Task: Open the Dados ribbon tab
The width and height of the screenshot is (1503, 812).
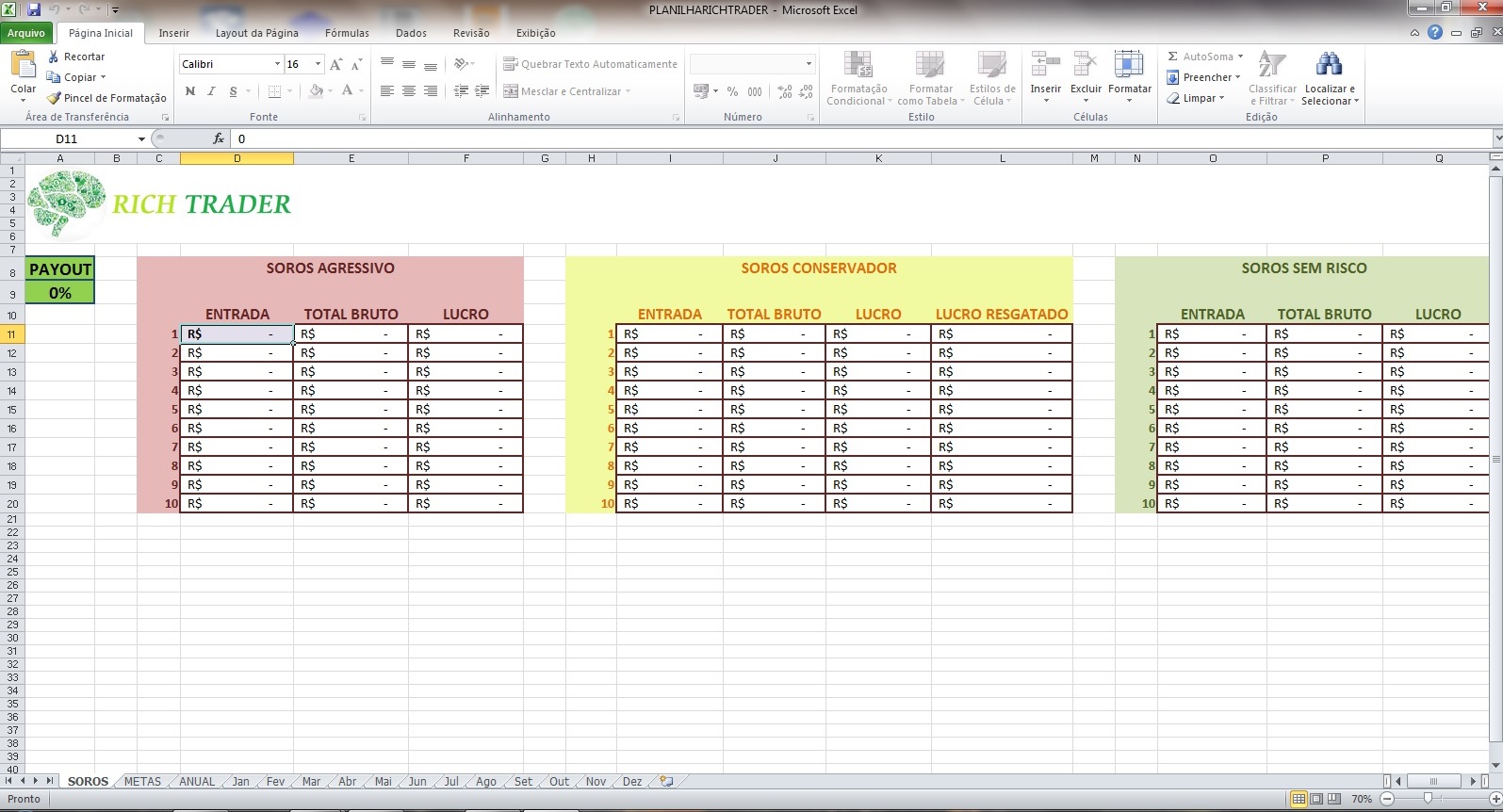Action: click(411, 33)
